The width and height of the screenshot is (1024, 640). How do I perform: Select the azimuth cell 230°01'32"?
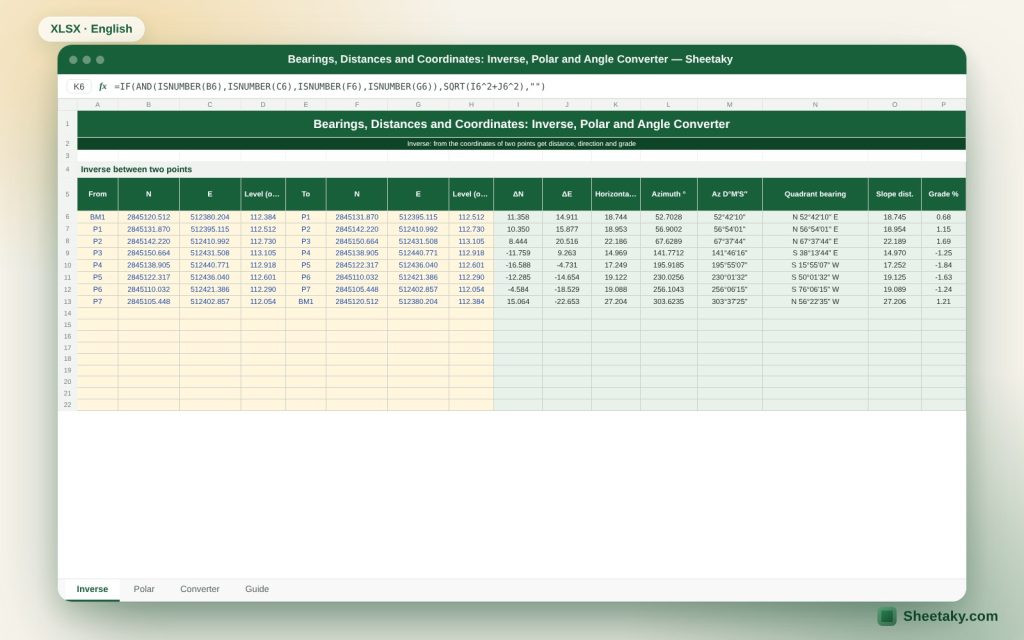pos(729,278)
